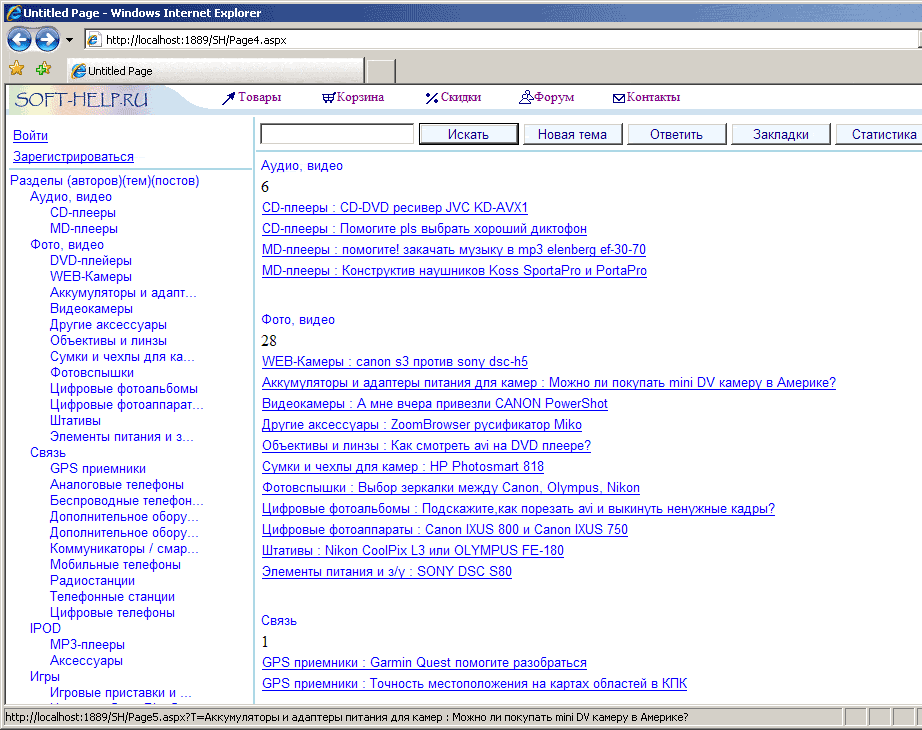Image resolution: width=922 pixels, height=730 pixels.
Task: Select Объективы и линзы in sidebar
Action: 108,340
